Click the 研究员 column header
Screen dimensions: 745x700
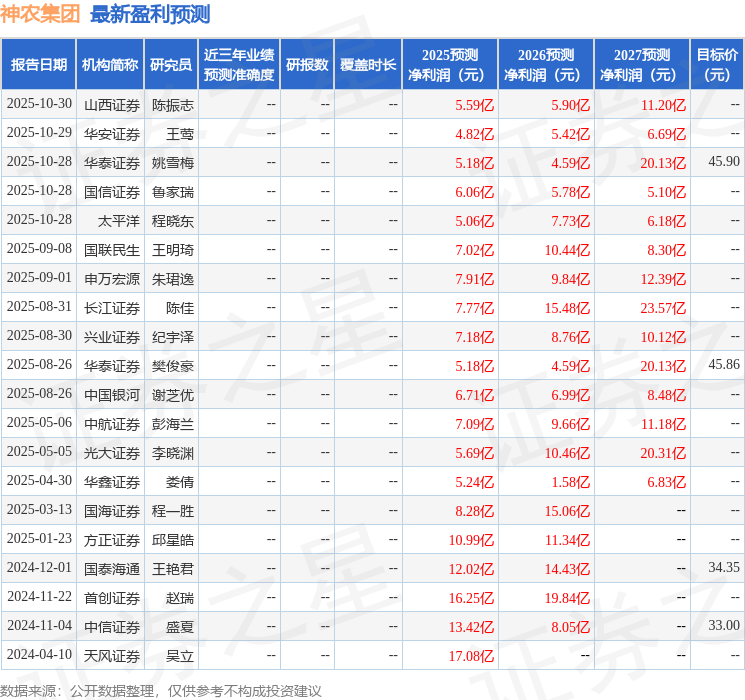click(x=171, y=65)
